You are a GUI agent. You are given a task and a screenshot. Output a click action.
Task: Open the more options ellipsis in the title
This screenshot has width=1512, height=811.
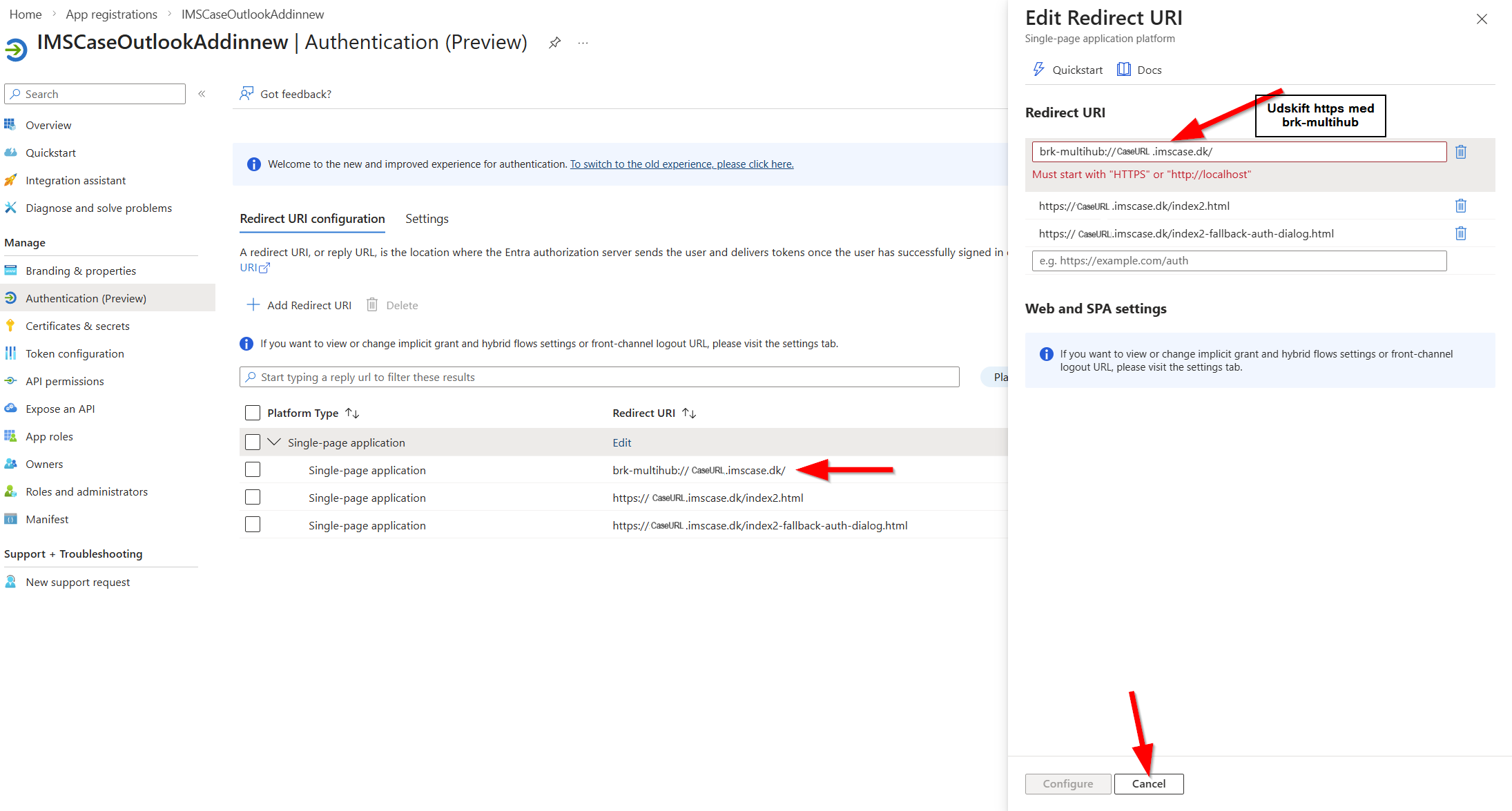[583, 43]
